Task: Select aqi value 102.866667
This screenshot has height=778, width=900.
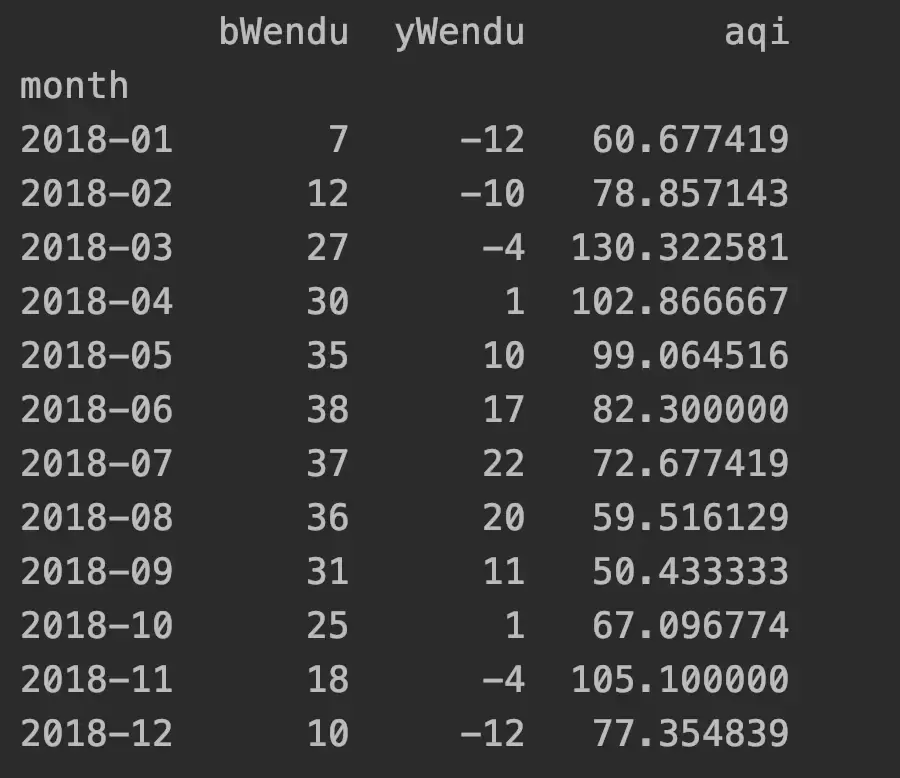Action: [680, 302]
